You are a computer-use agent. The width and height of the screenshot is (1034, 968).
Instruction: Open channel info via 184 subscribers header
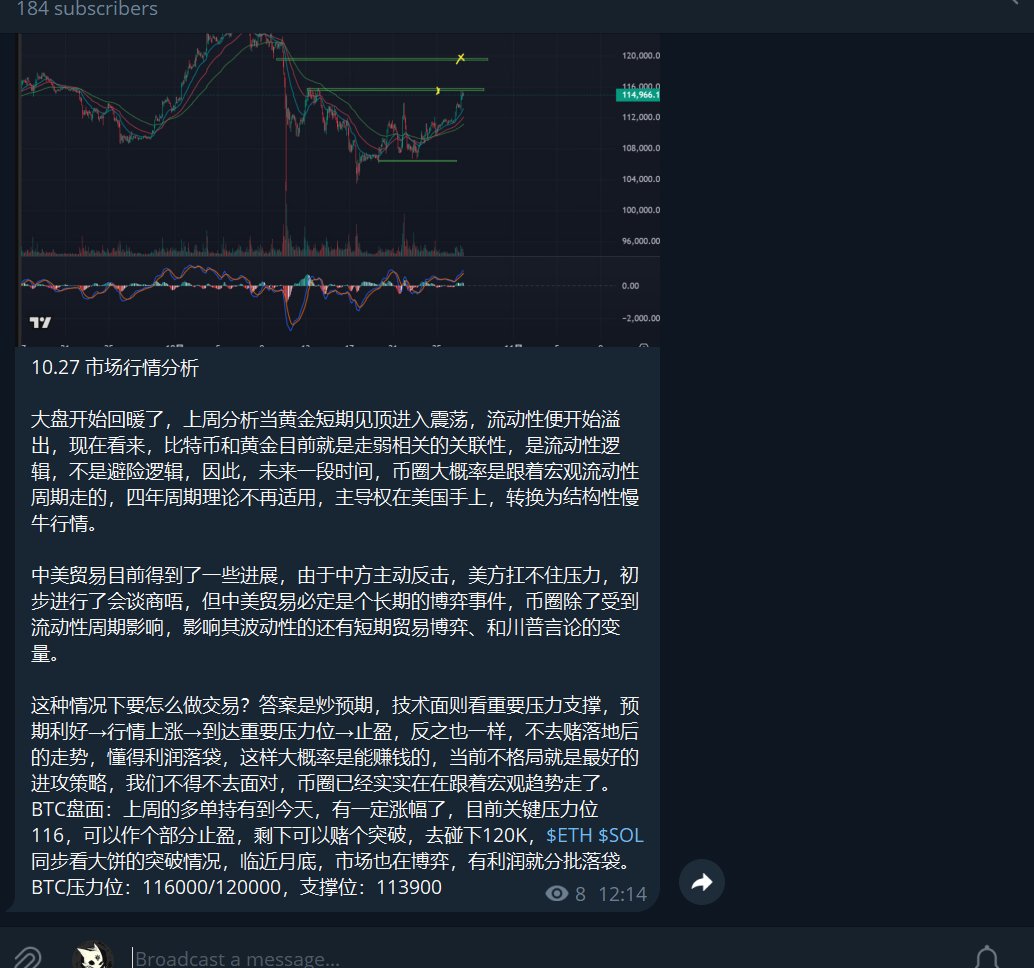point(87,9)
